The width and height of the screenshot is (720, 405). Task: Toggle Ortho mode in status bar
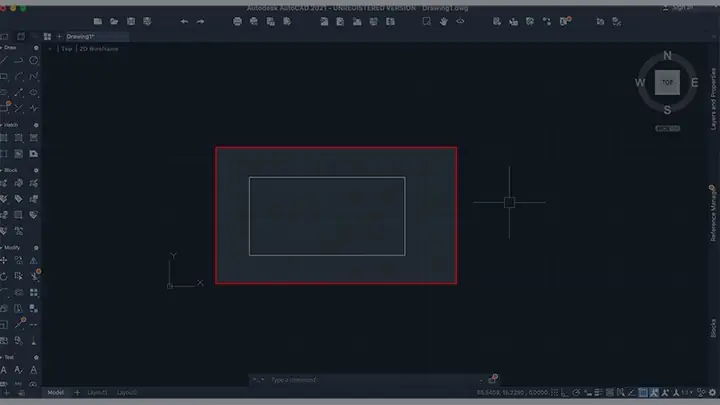pyautogui.click(x=565, y=393)
